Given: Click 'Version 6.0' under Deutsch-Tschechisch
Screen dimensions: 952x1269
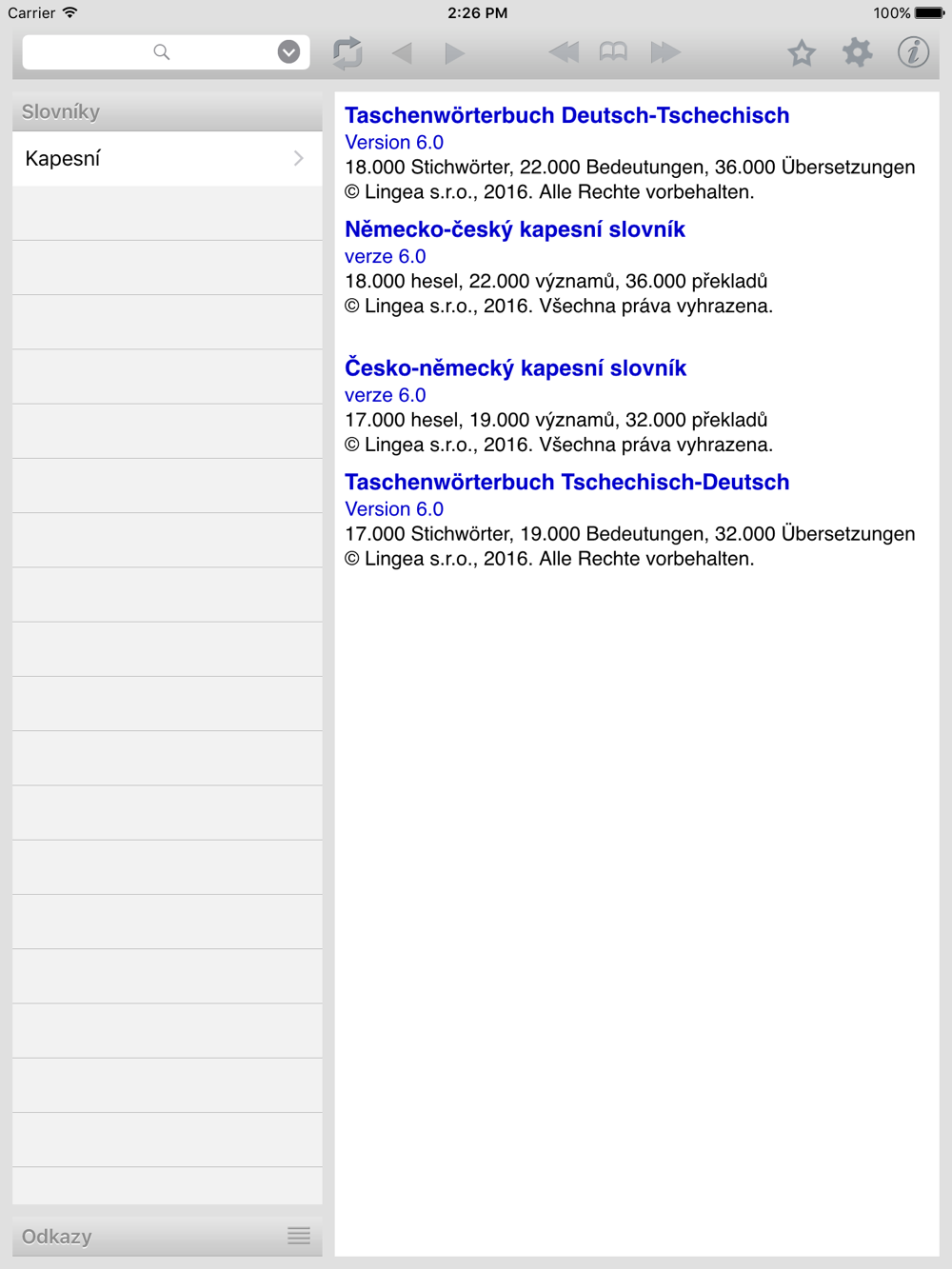Looking at the screenshot, I should 394,143.
